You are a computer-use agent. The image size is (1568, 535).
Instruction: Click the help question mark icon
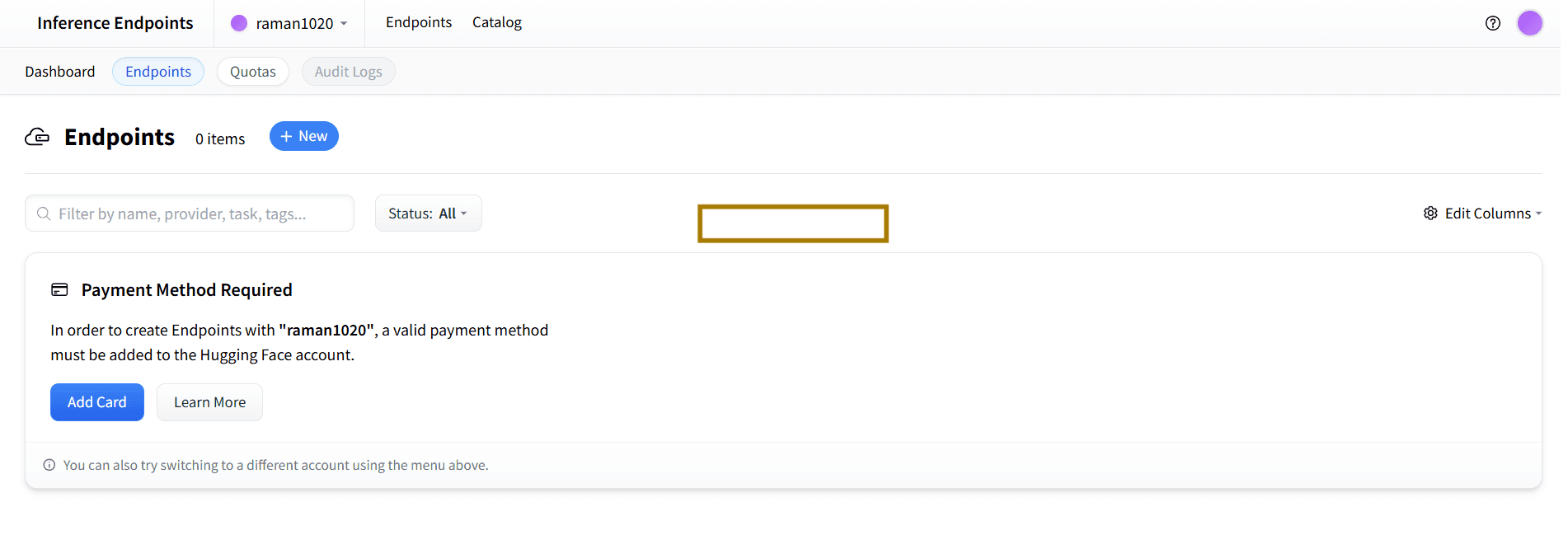point(1492,23)
